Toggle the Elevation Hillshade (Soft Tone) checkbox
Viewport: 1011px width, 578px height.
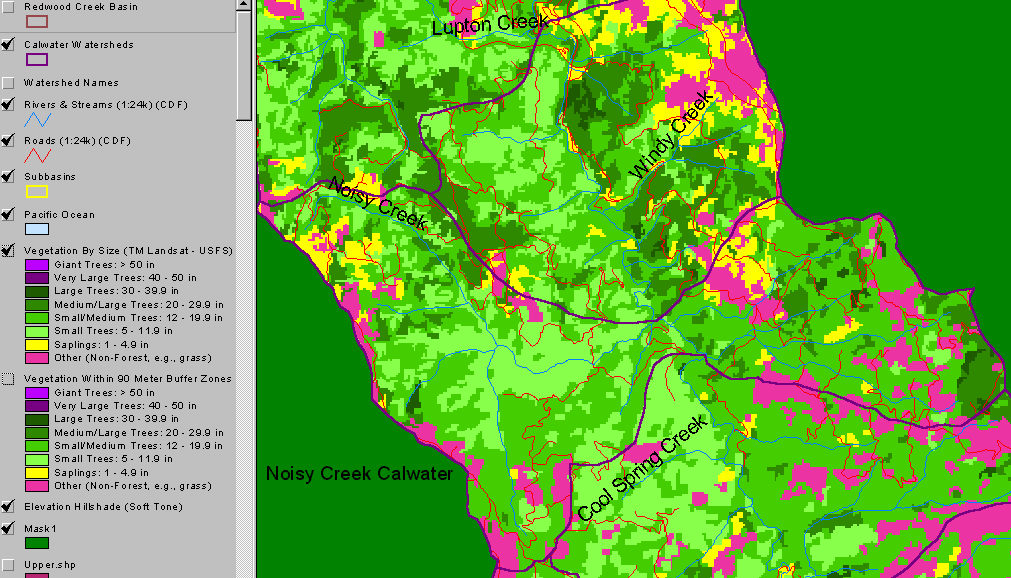pyautogui.click(x=8, y=506)
